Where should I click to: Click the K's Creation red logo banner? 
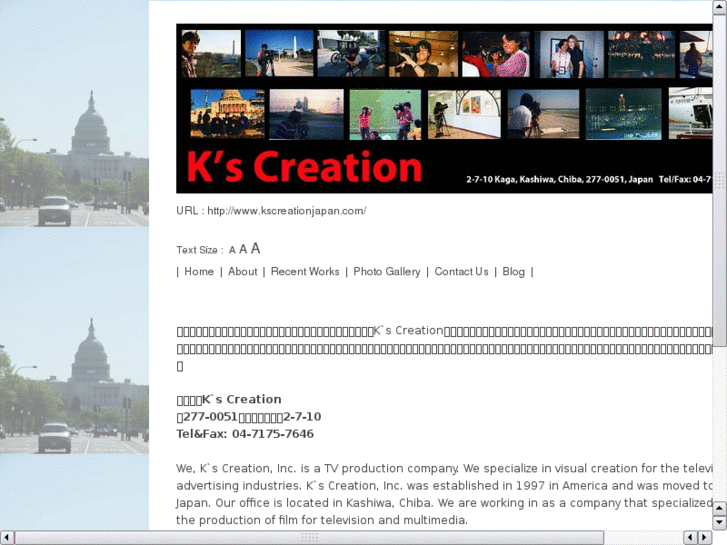304,167
